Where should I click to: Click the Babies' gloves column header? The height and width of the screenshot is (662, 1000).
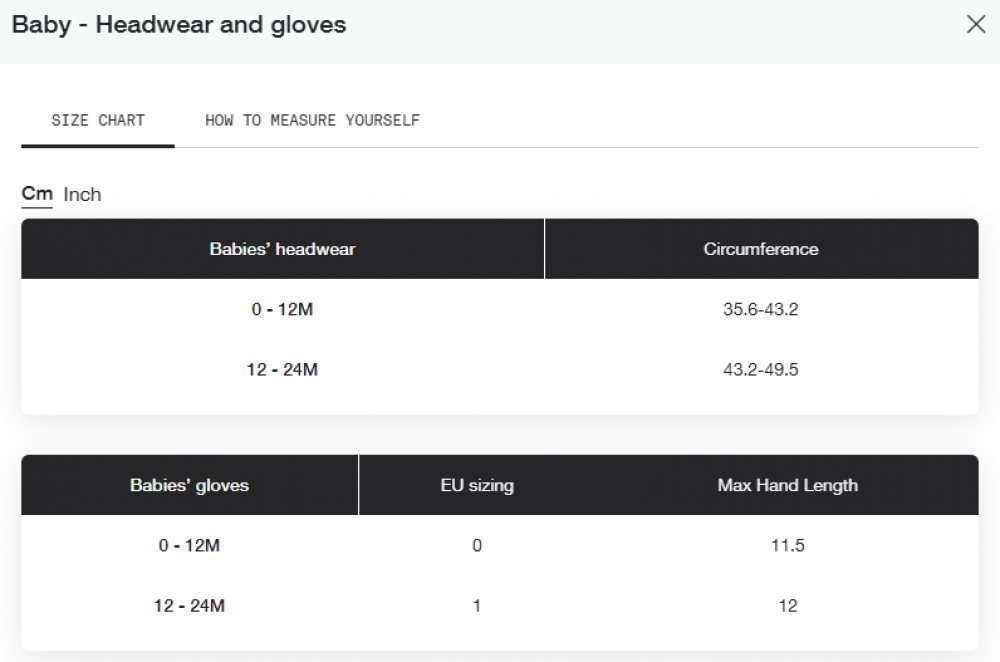point(189,485)
